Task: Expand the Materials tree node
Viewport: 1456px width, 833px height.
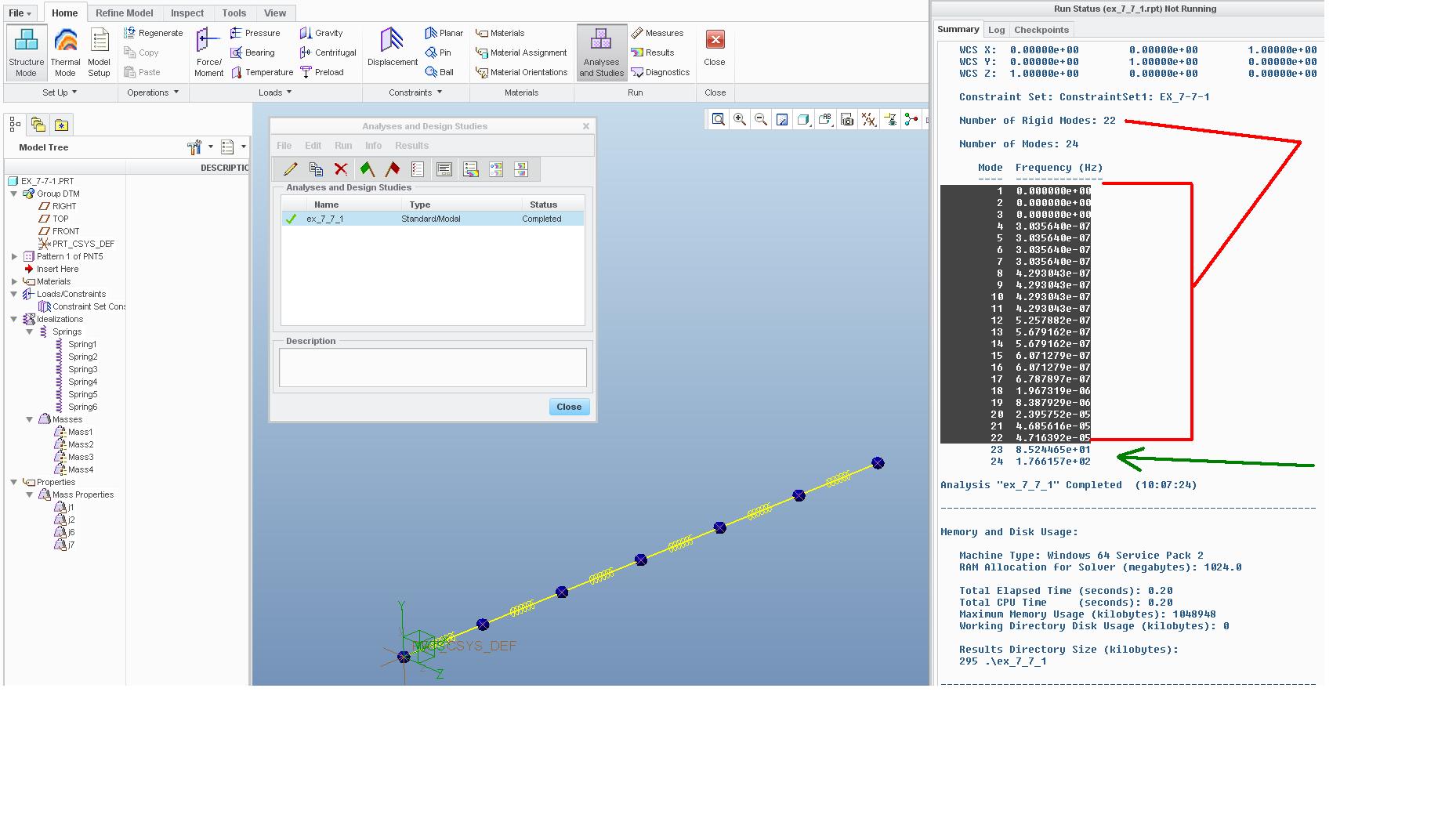Action: (x=14, y=281)
